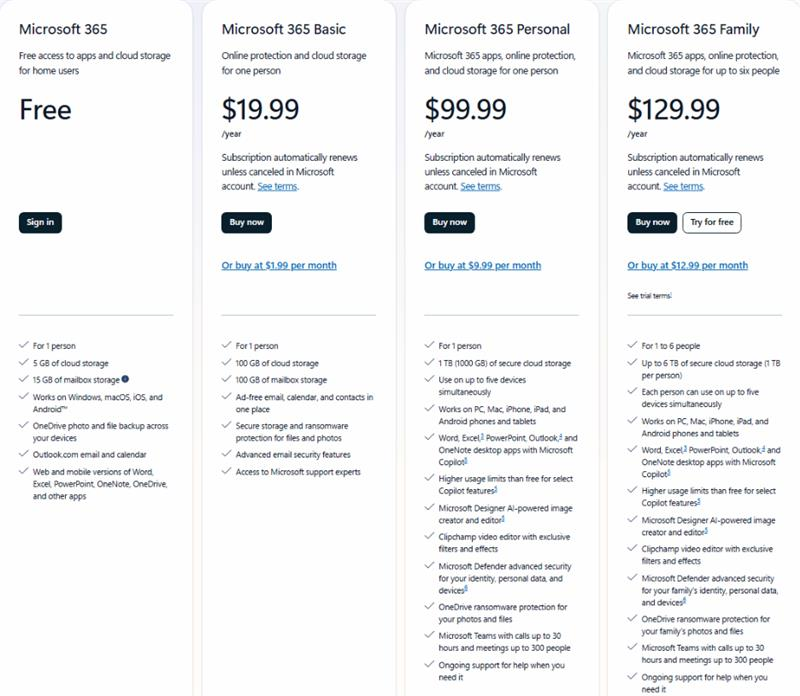The image size is (800, 696).
Task: Click the Microsoft 365 Family plan title
Action: [x=693, y=29]
